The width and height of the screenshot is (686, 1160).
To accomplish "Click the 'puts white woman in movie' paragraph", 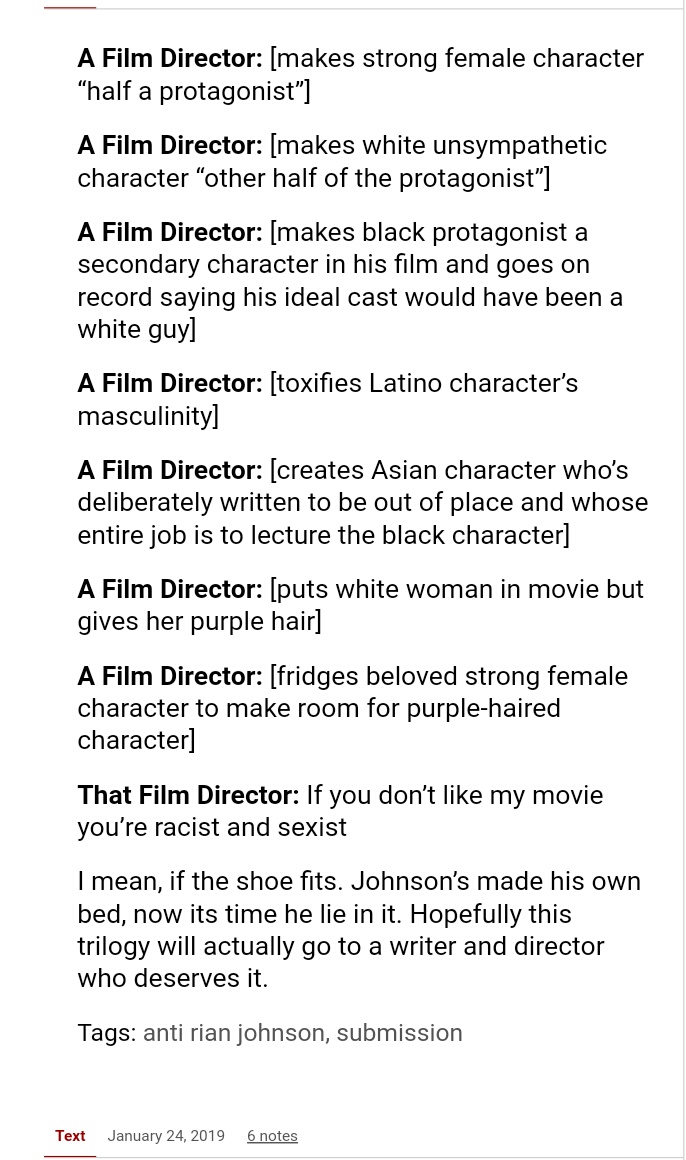I will pos(360,605).
